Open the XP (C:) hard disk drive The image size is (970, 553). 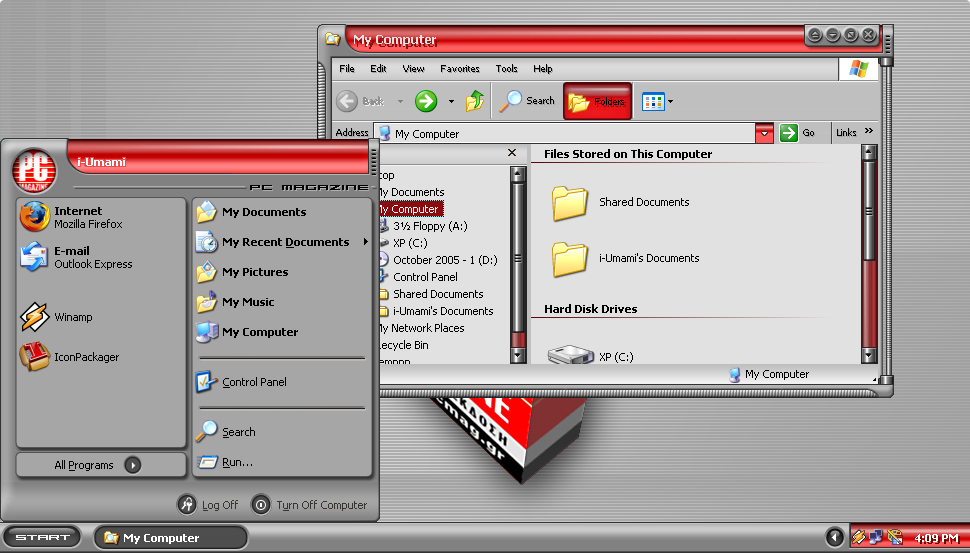[571, 355]
